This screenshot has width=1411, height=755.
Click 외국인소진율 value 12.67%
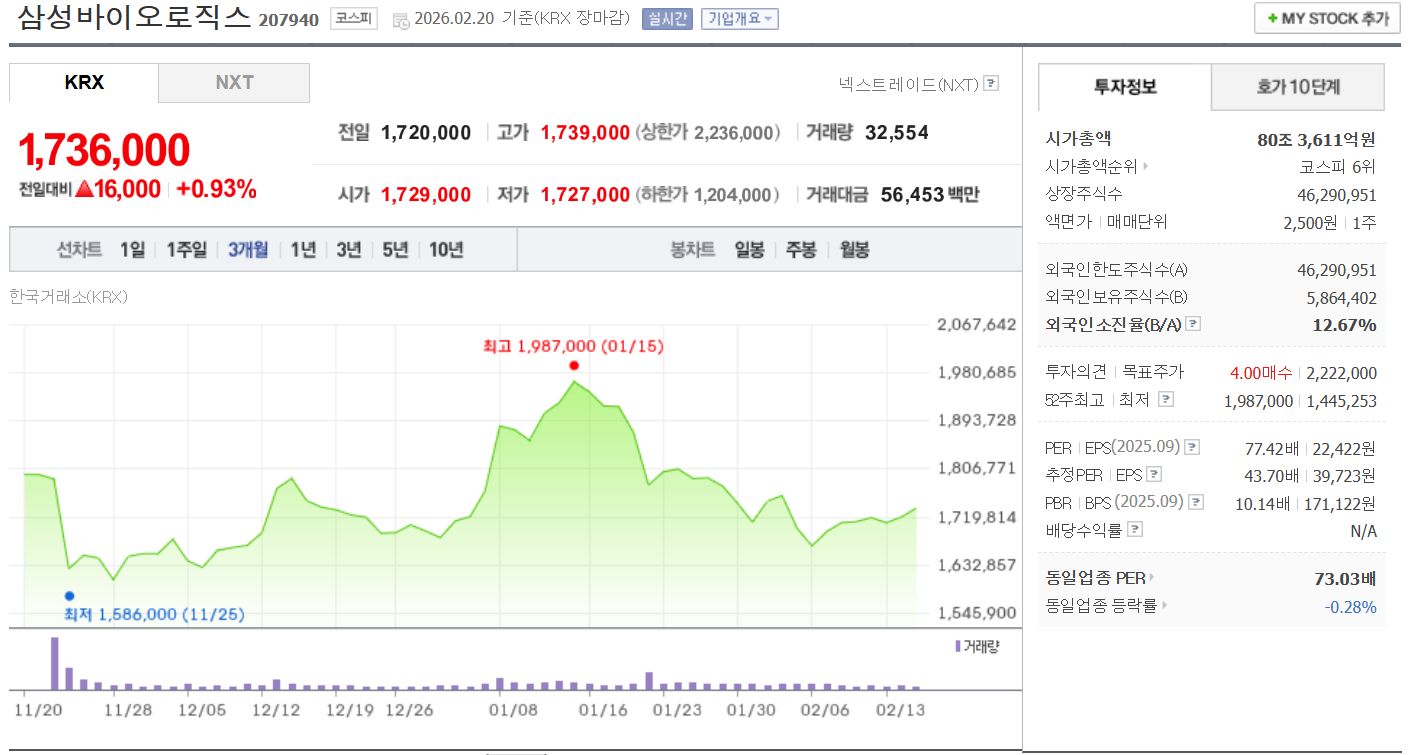click(1344, 325)
